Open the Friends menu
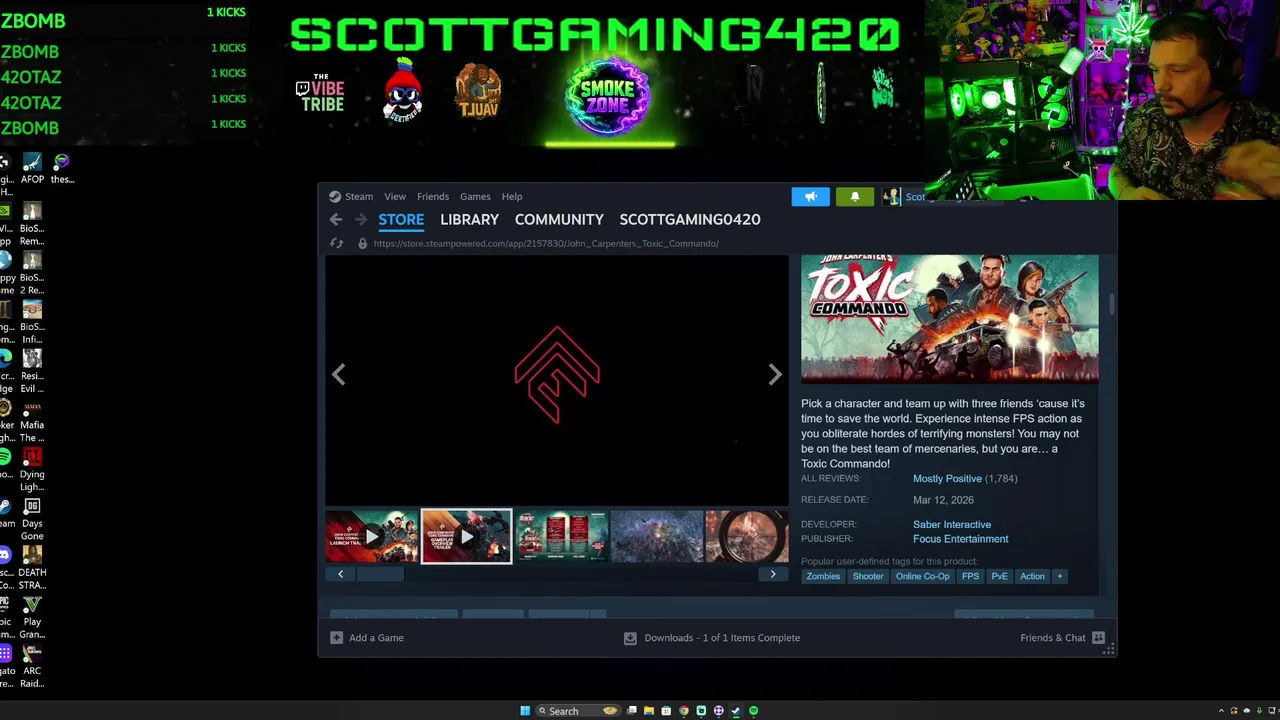 433,197
